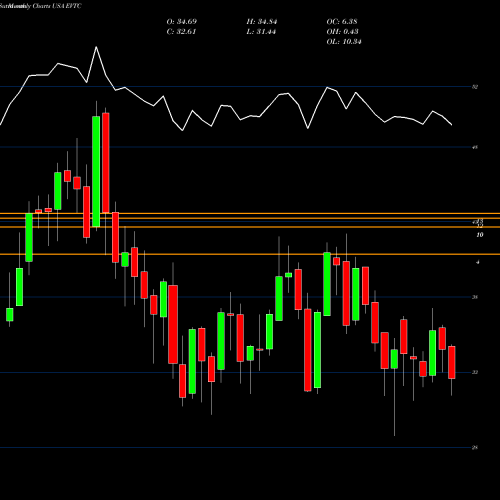This screenshot has width=500, height=500.
Task: Click the 10 label beside orange lines
Action: coord(480,235)
